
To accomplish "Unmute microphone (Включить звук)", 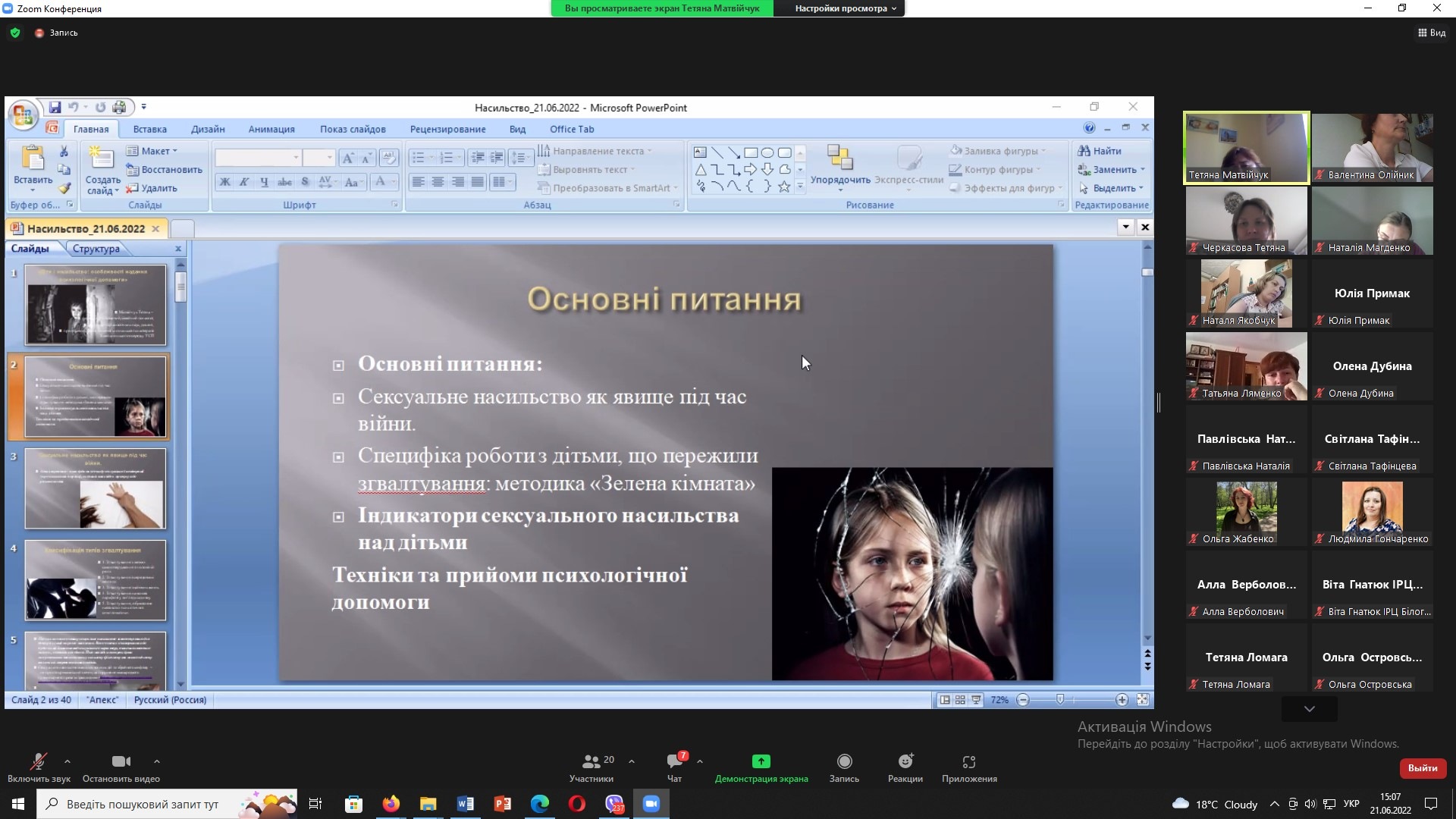I will point(38,762).
